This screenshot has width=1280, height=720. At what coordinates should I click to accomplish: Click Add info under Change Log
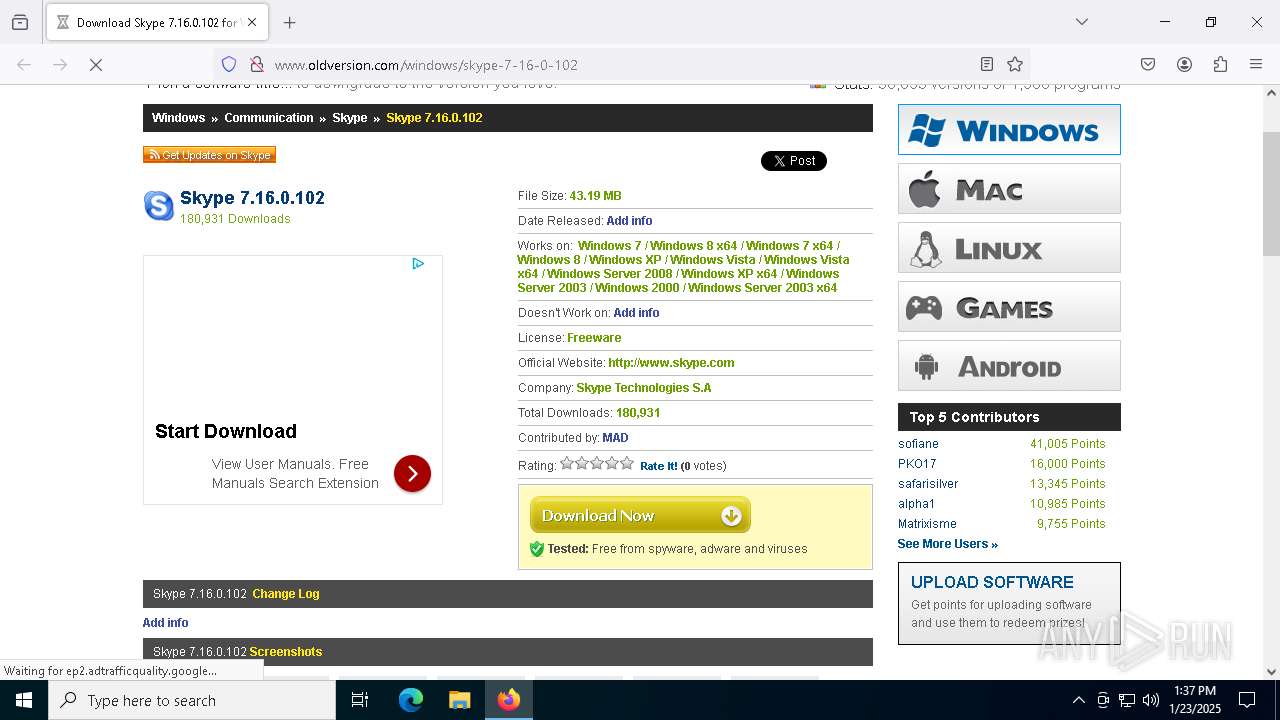tap(165, 623)
